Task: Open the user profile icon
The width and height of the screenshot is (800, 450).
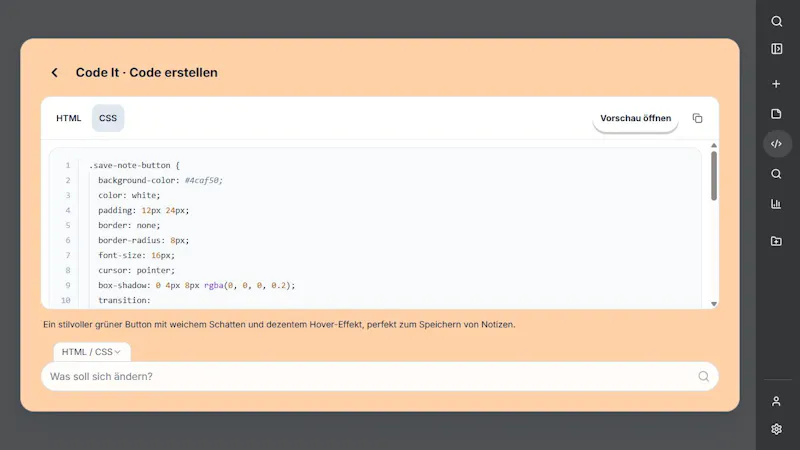Action: click(776, 401)
